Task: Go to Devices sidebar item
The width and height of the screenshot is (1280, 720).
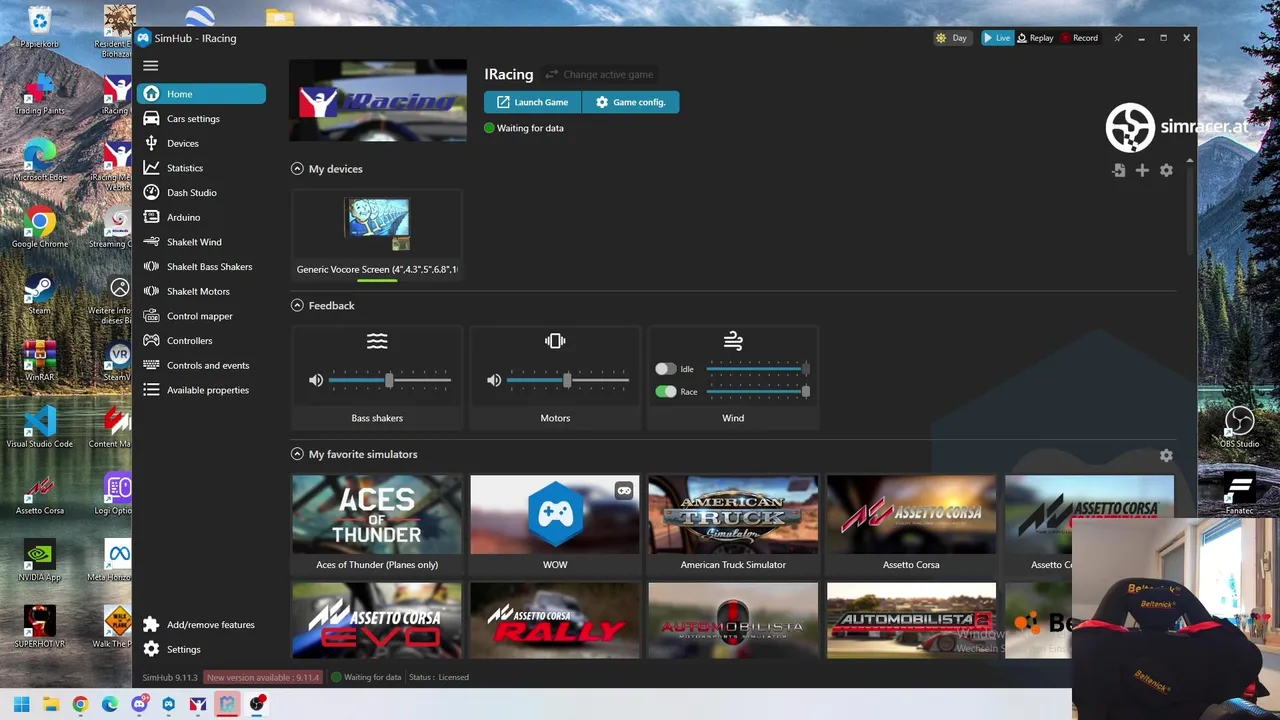Action: click(202, 143)
